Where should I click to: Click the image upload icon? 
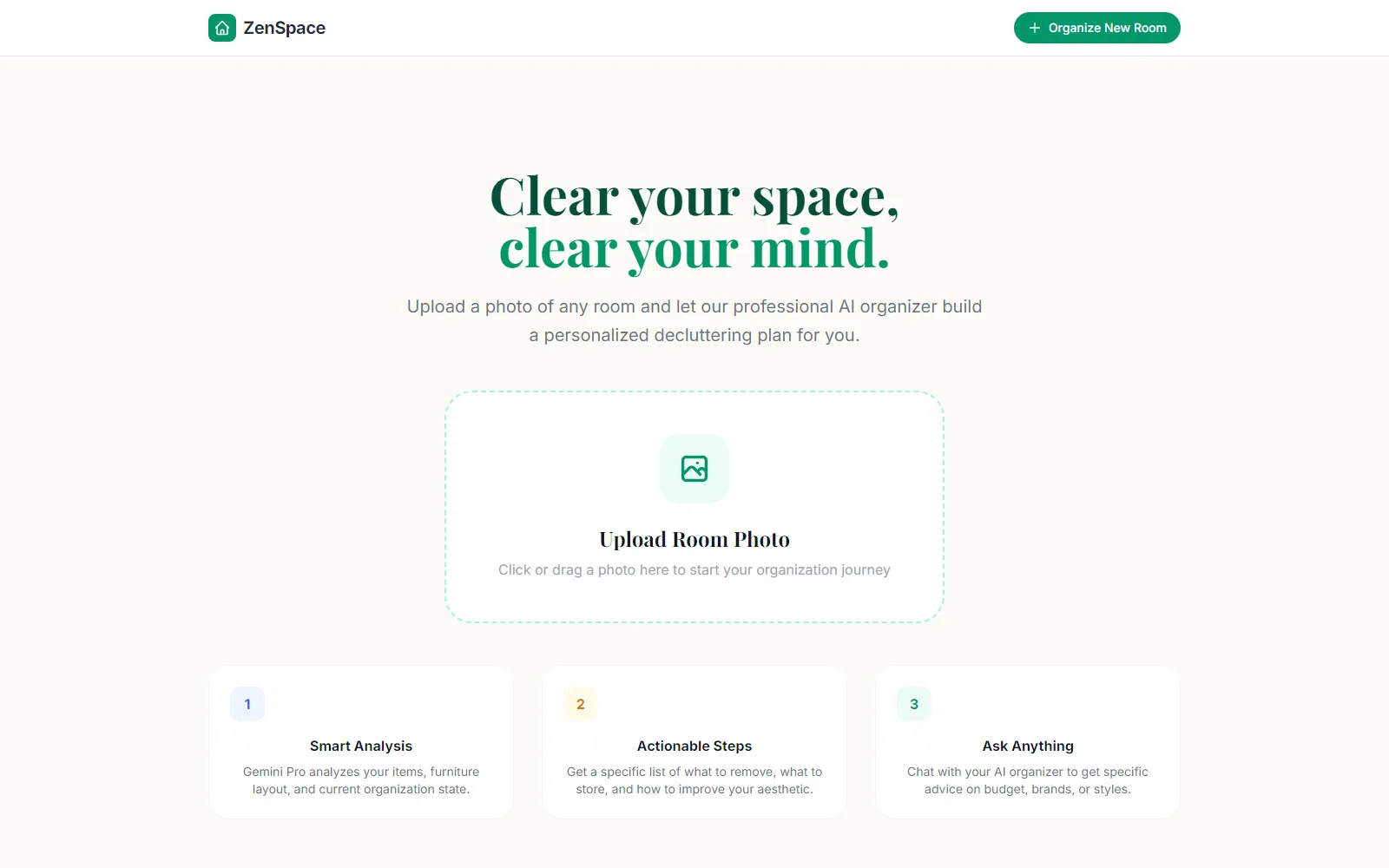click(694, 469)
